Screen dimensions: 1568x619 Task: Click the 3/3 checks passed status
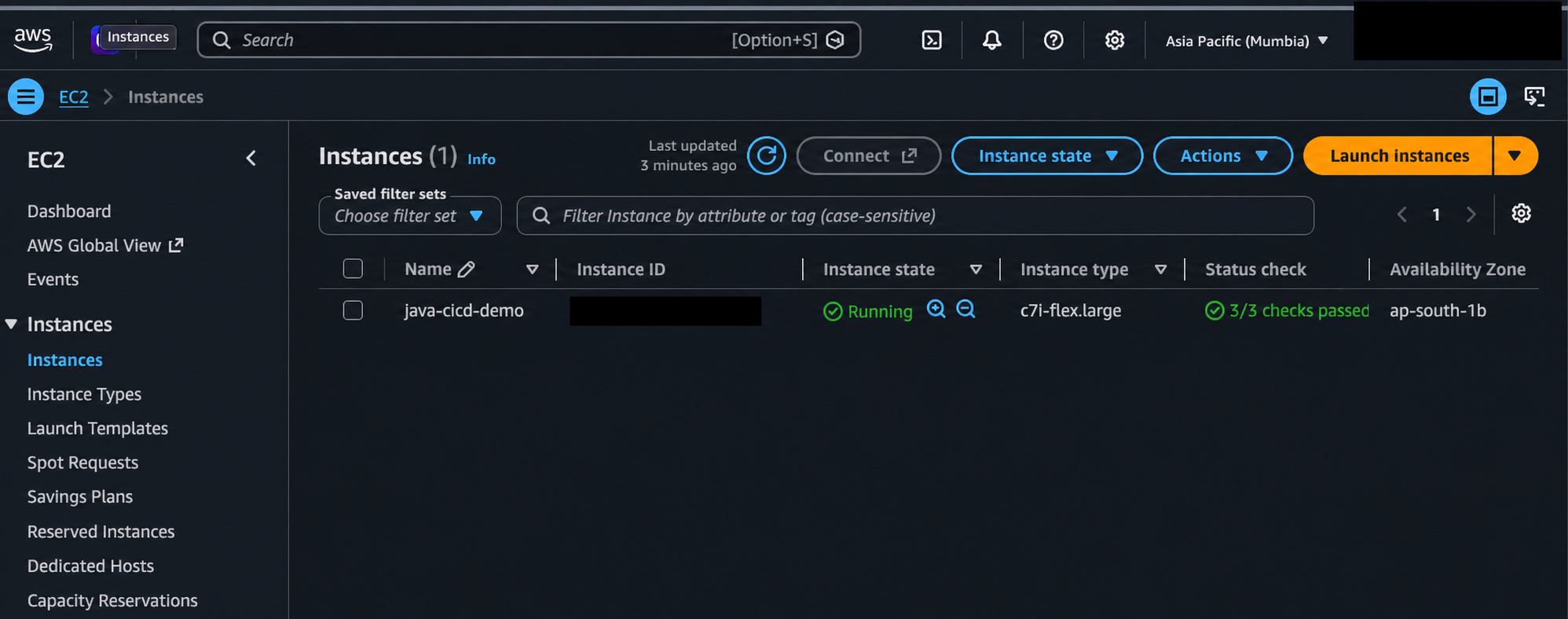pyautogui.click(x=1287, y=311)
